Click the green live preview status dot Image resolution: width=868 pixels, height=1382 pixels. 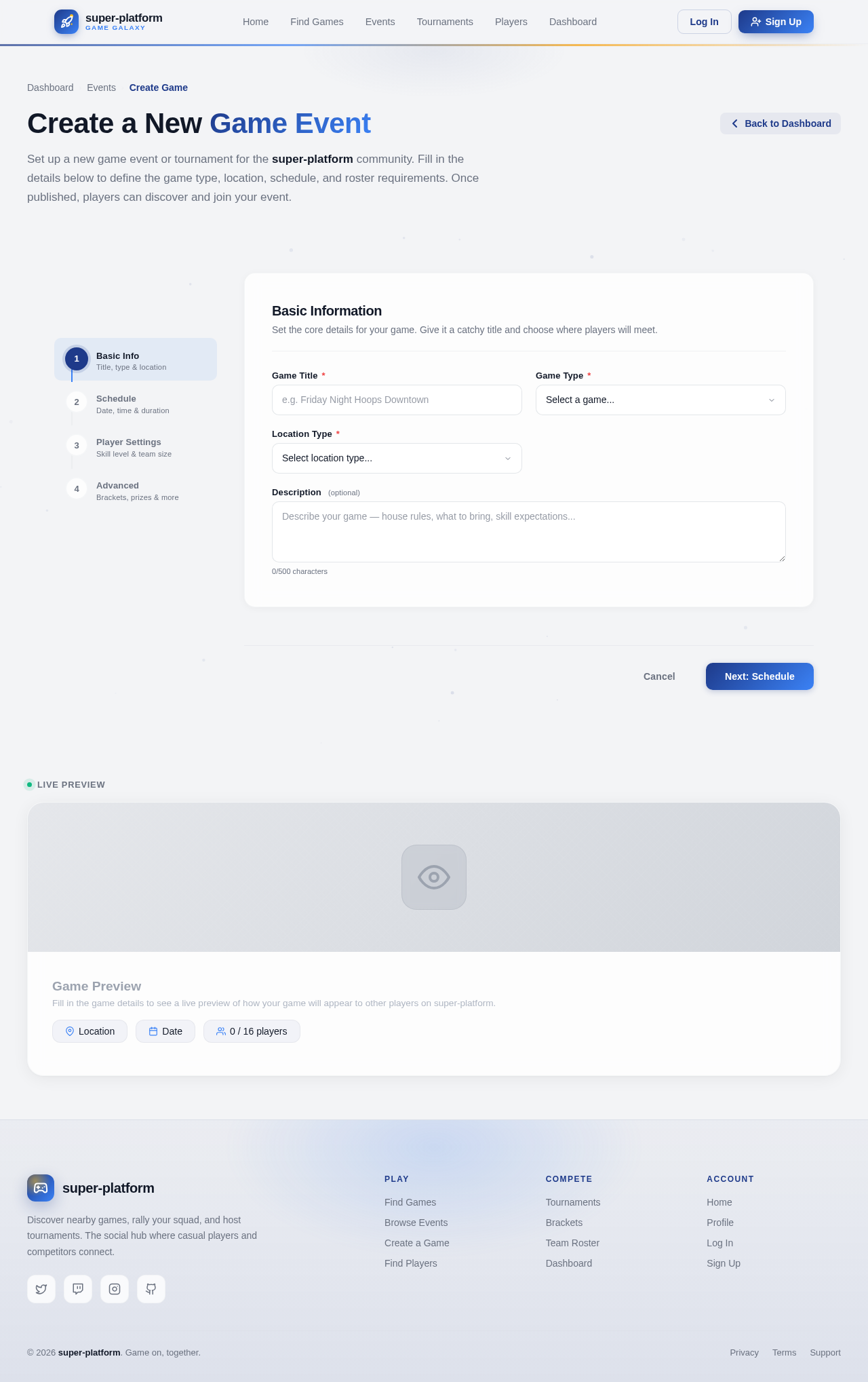(29, 785)
